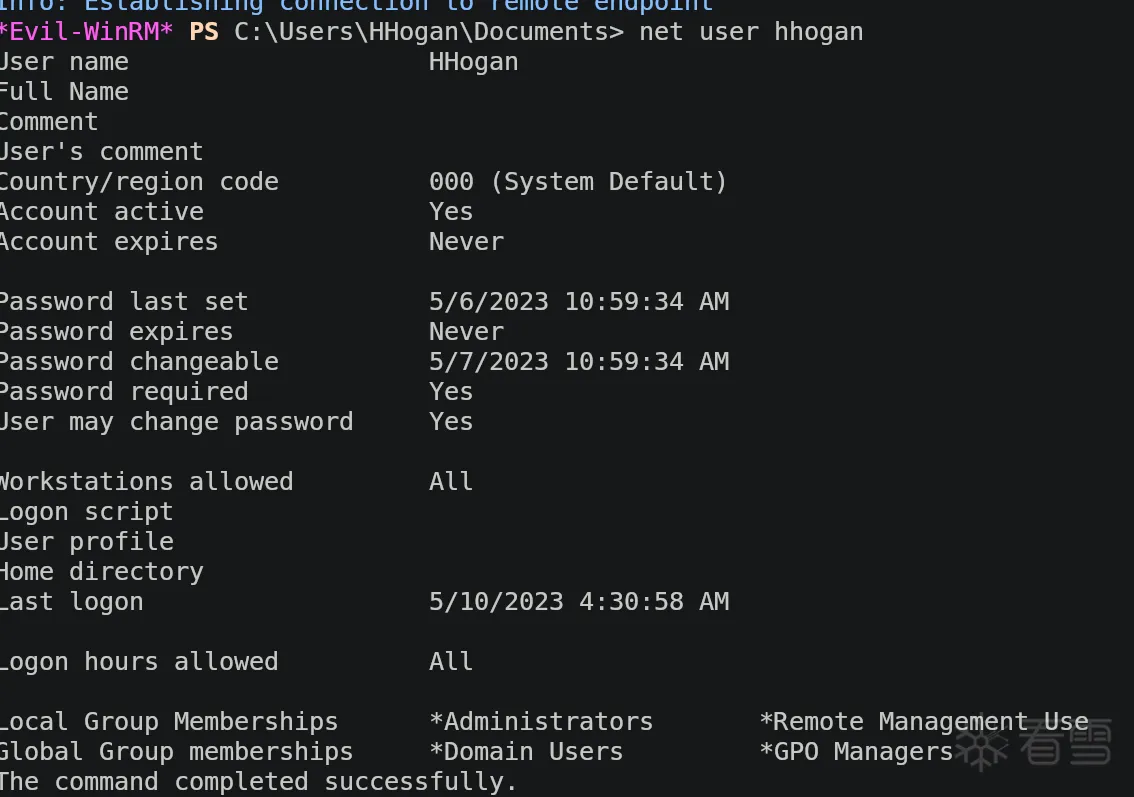Image resolution: width=1134 pixels, height=797 pixels.
Task: Click the typed command 'net user hhogan'
Action: [751, 32]
